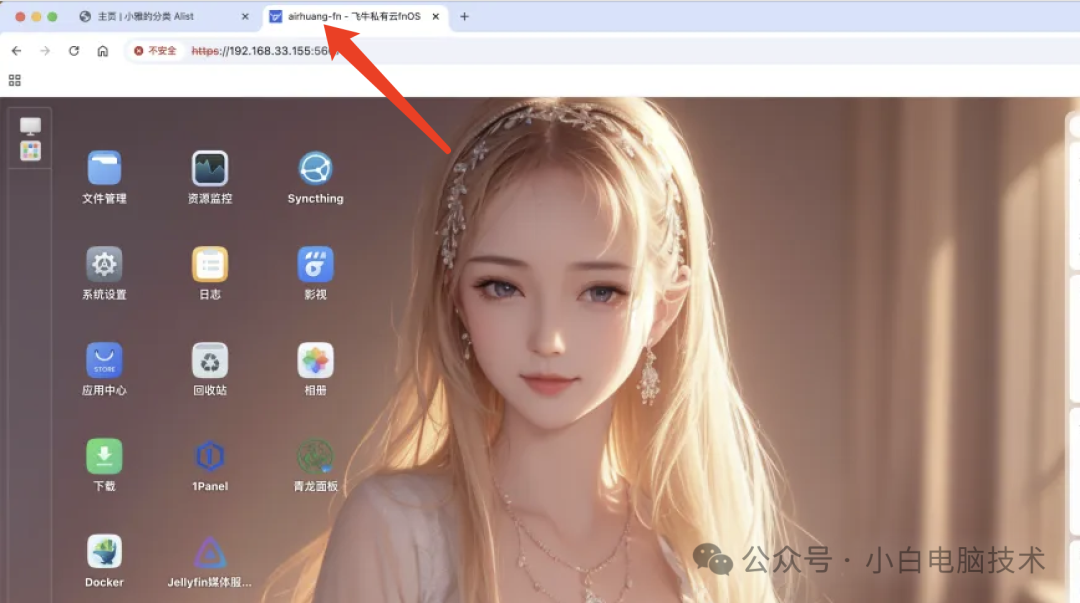The width and height of the screenshot is (1080, 603).
Task: Click the browser back arrow
Action: tap(17, 51)
